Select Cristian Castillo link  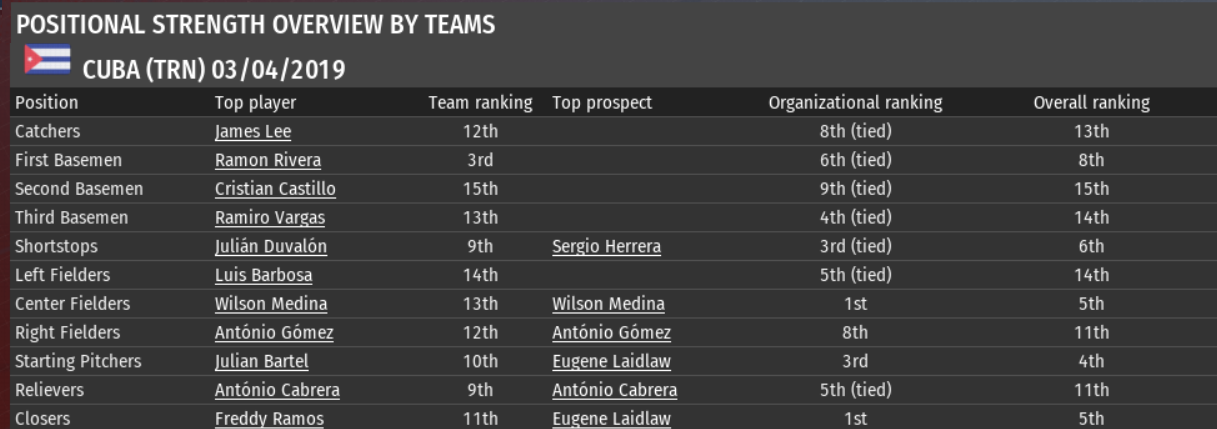tap(275, 190)
